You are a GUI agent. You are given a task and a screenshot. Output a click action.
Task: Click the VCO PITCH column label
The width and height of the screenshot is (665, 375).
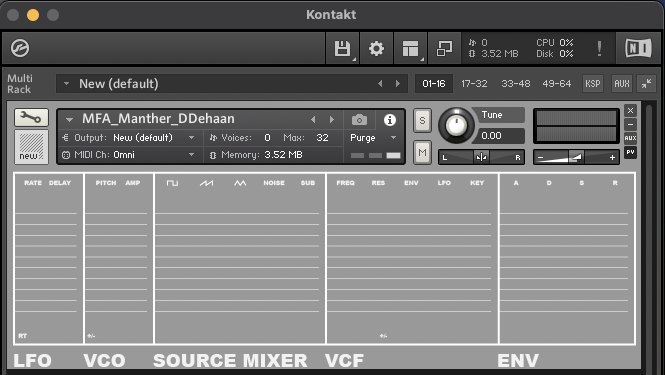point(106,183)
